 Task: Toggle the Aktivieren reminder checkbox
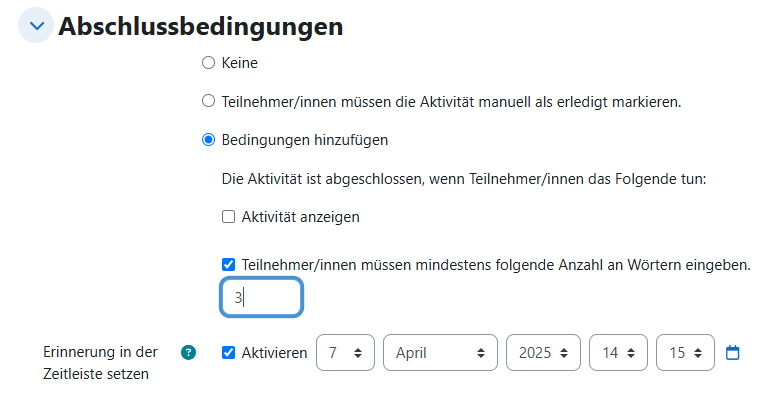click(228, 353)
